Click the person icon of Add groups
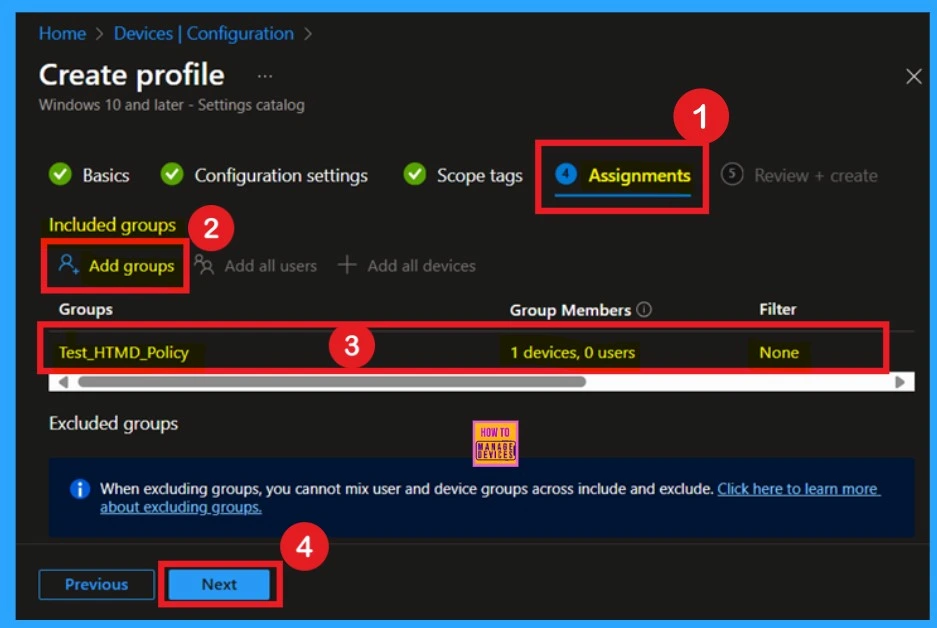The height and width of the screenshot is (628, 937). tap(68, 264)
